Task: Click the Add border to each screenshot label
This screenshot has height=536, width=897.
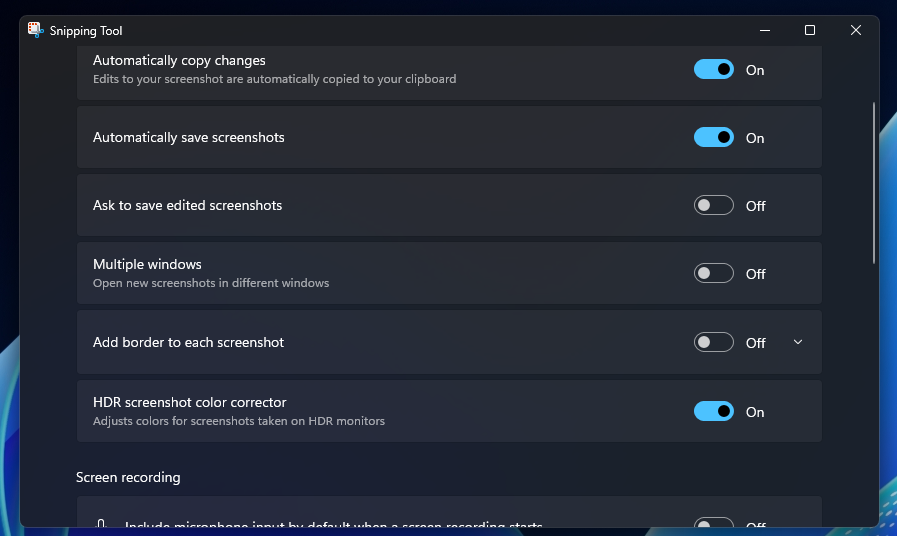Action: click(x=188, y=342)
